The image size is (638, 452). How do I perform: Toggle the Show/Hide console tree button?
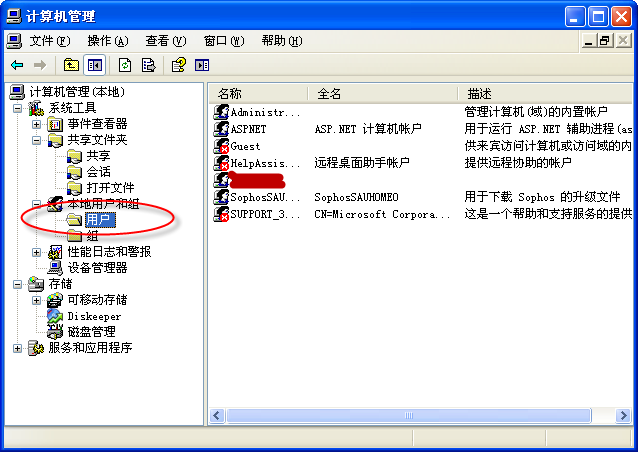(x=94, y=65)
